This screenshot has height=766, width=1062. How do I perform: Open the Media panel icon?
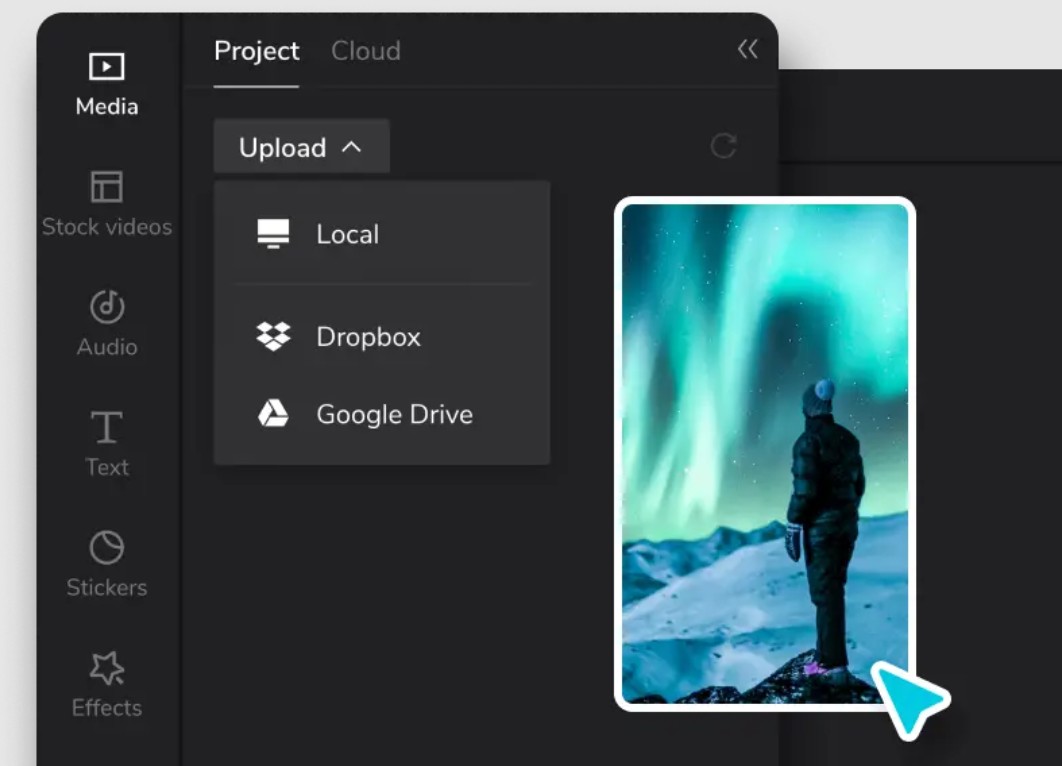[x=106, y=67]
